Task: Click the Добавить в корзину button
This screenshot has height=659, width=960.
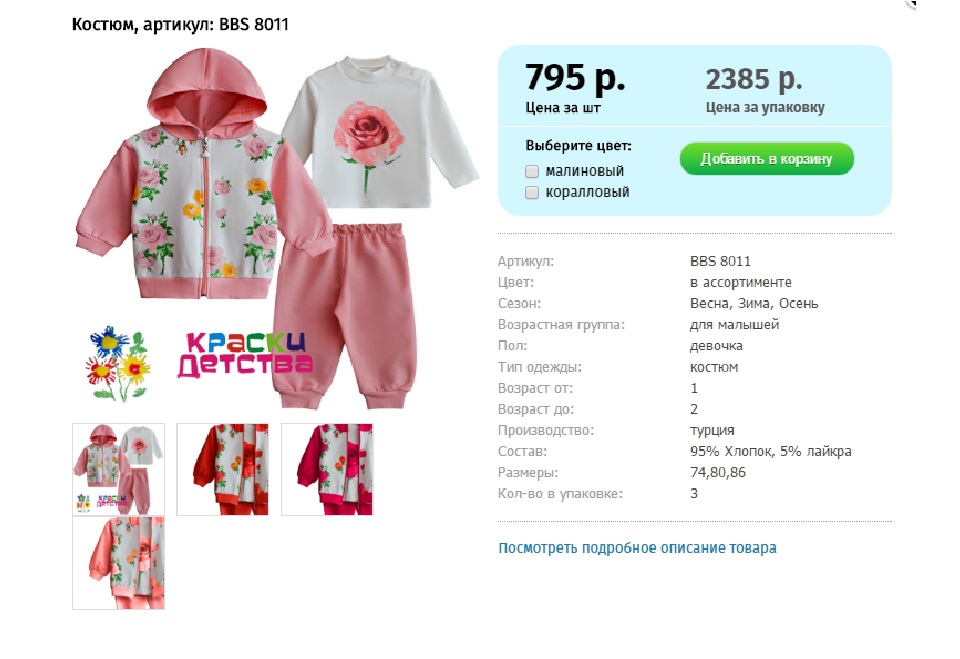Action: tap(767, 159)
